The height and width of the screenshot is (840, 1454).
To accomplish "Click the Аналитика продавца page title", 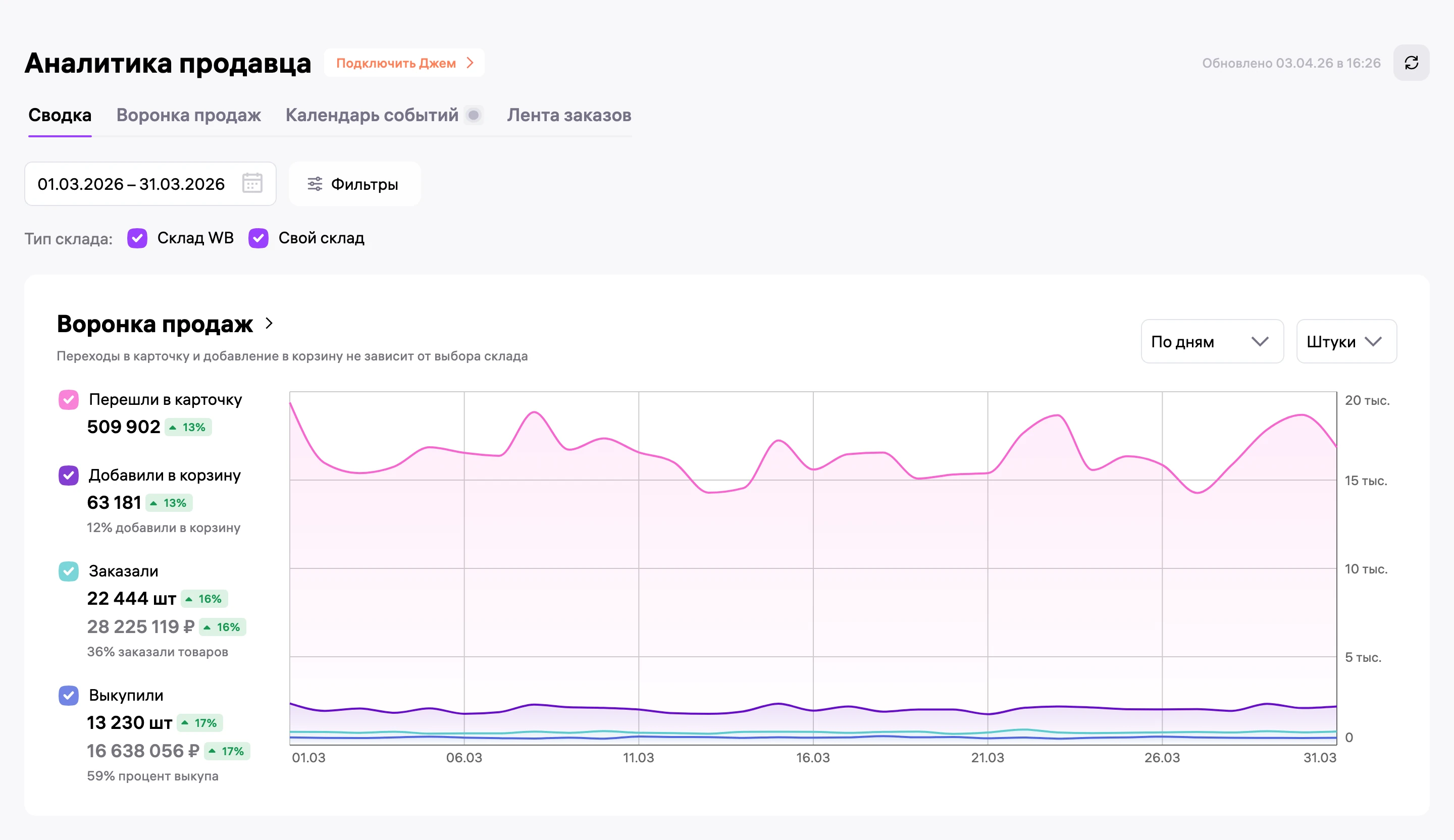I will (x=168, y=63).
